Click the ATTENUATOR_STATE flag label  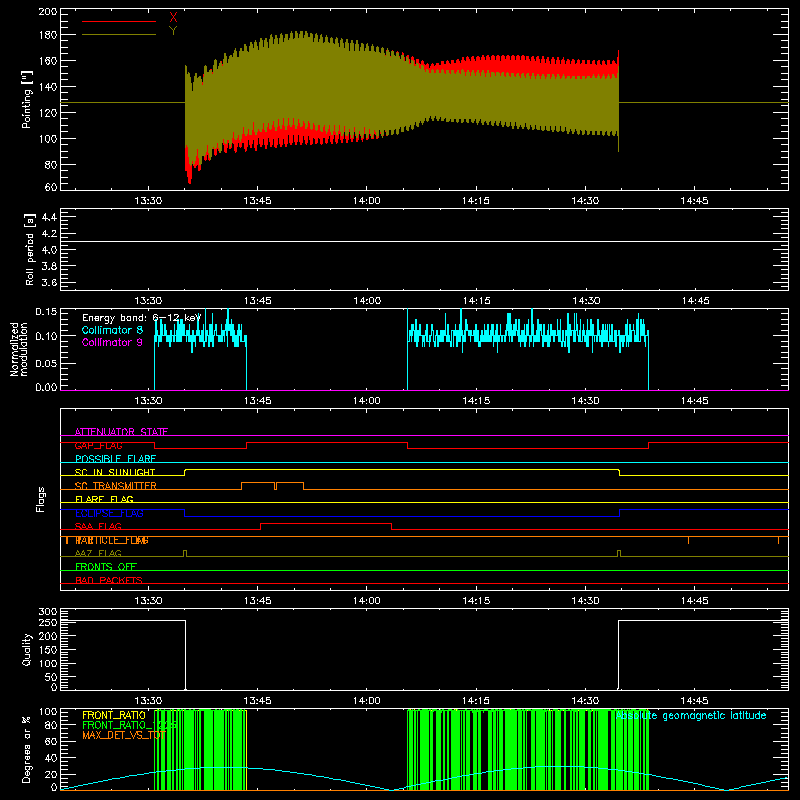pyautogui.click(x=121, y=432)
